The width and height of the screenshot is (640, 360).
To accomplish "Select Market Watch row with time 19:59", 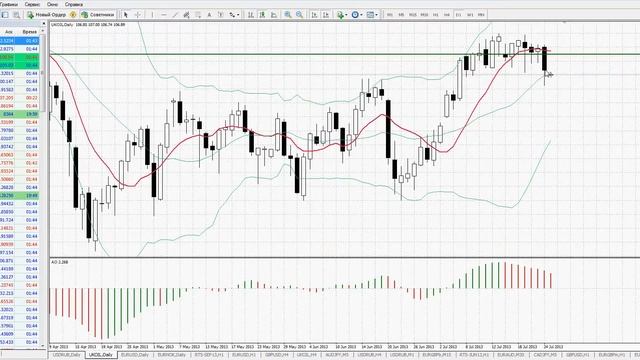I will click(20, 114).
